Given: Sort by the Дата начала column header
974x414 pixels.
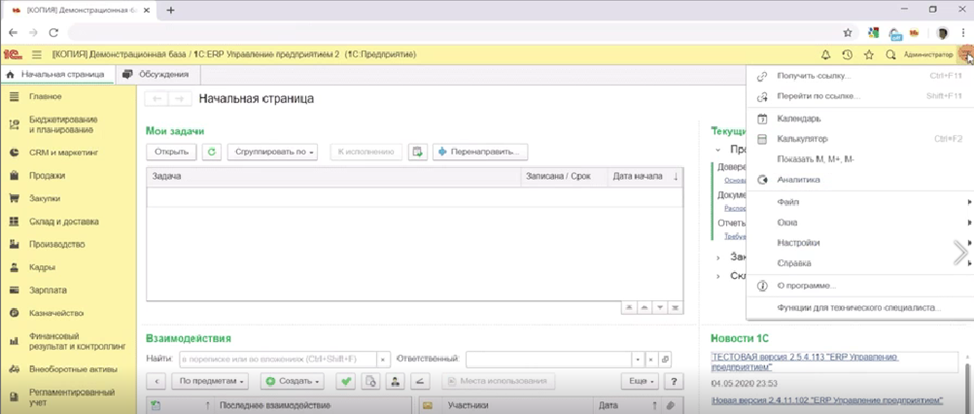Looking at the screenshot, I should (x=647, y=177).
